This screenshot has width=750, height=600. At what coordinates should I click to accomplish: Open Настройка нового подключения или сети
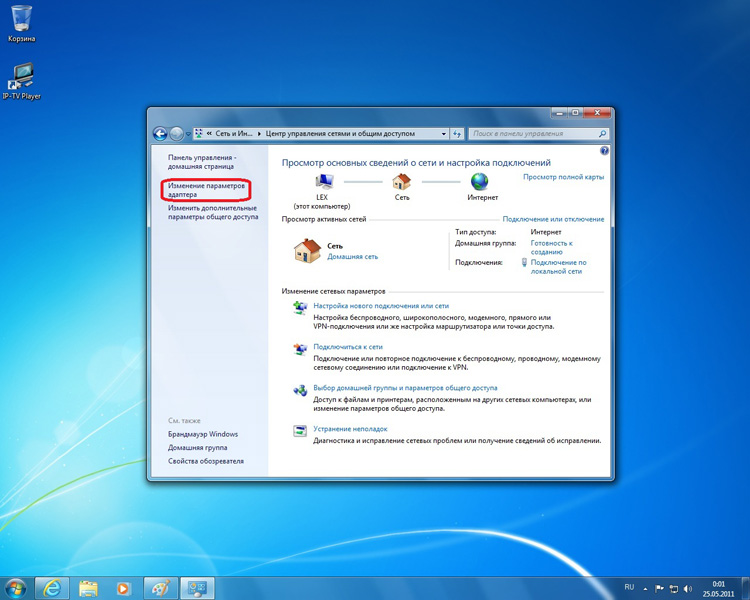(x=381, y=306)
